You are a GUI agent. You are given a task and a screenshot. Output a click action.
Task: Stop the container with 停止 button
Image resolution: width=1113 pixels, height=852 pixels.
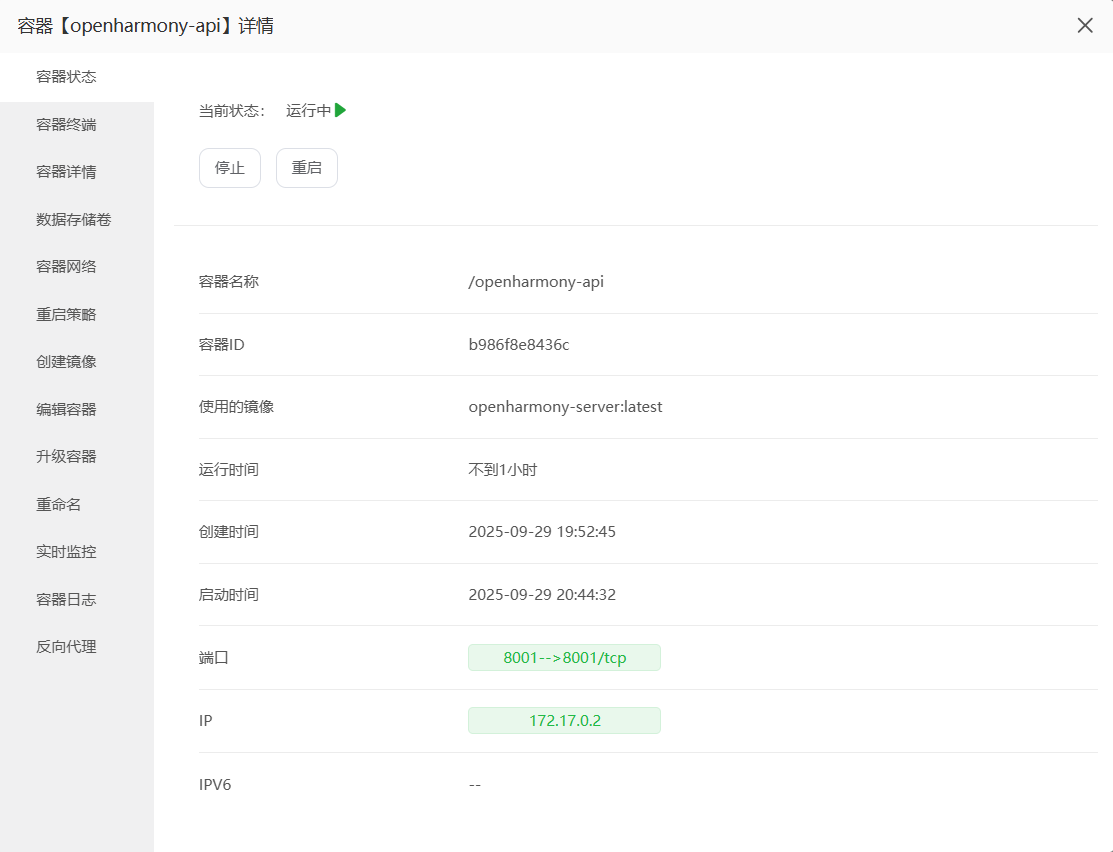pyautogui.click(x=230, y=168)
